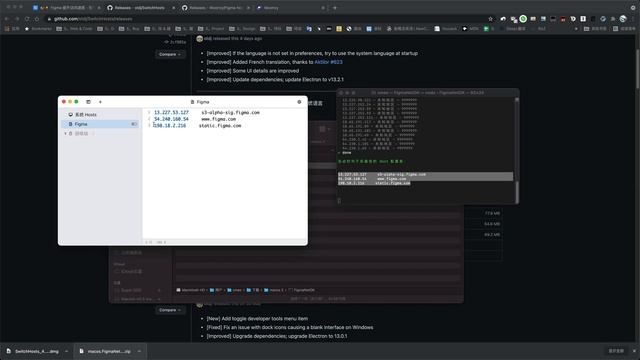The height and width of the screenshot is (360, 640).
Task: Close the downloads bar
Action: 634,351
